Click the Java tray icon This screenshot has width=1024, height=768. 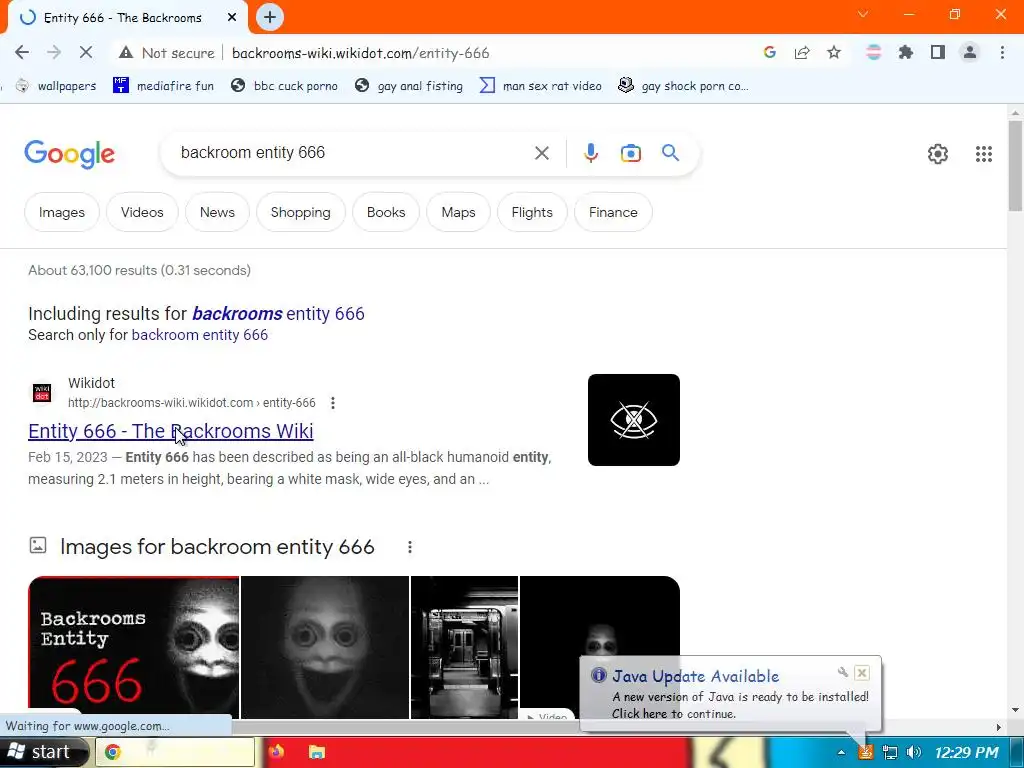click(x=865, y=752)
